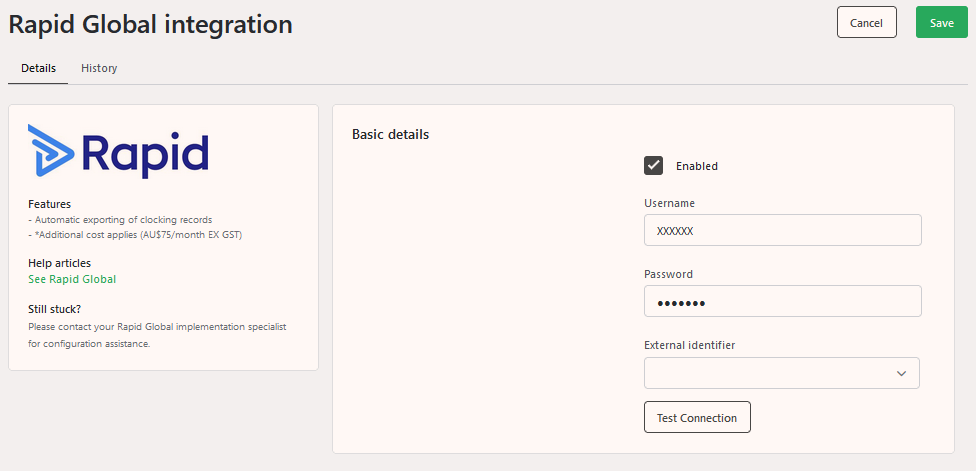Cancel the integration changes
Image resolution: width=976 pixels, height=471 pixels.
point(866,22)
